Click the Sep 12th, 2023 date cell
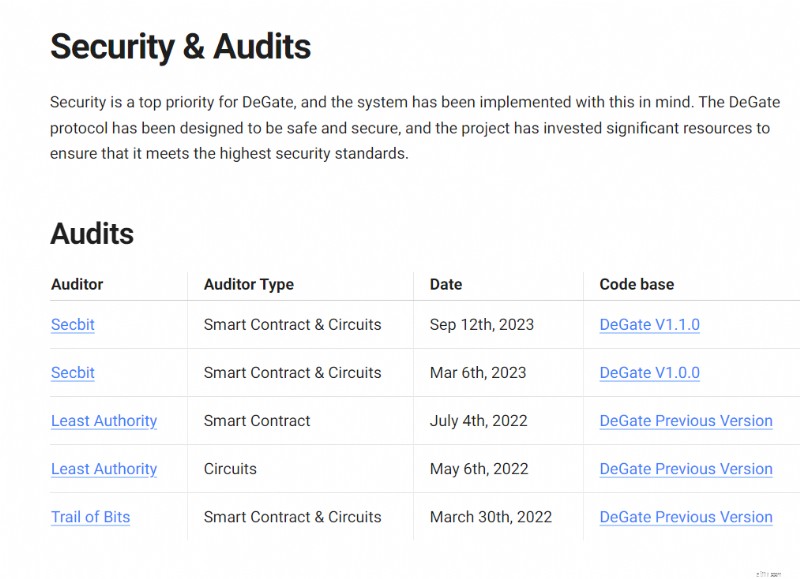The height and width of the screenshot is (579, 800). [482, 324]
